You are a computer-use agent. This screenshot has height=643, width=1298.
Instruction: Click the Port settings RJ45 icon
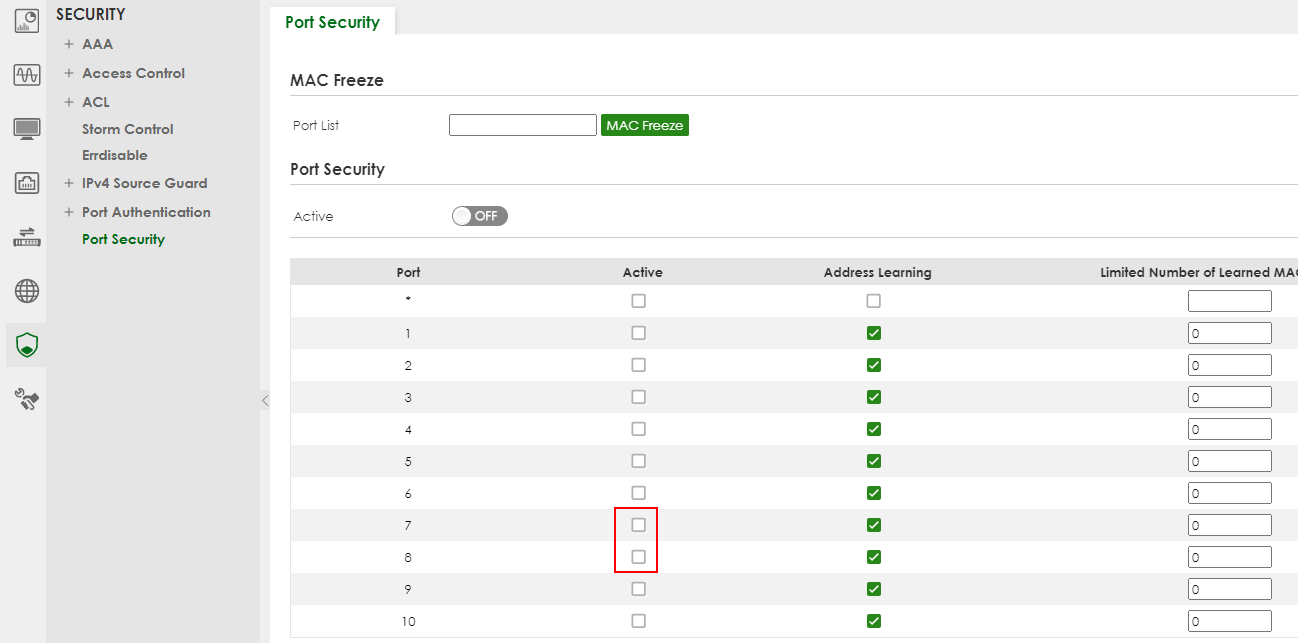25,183
